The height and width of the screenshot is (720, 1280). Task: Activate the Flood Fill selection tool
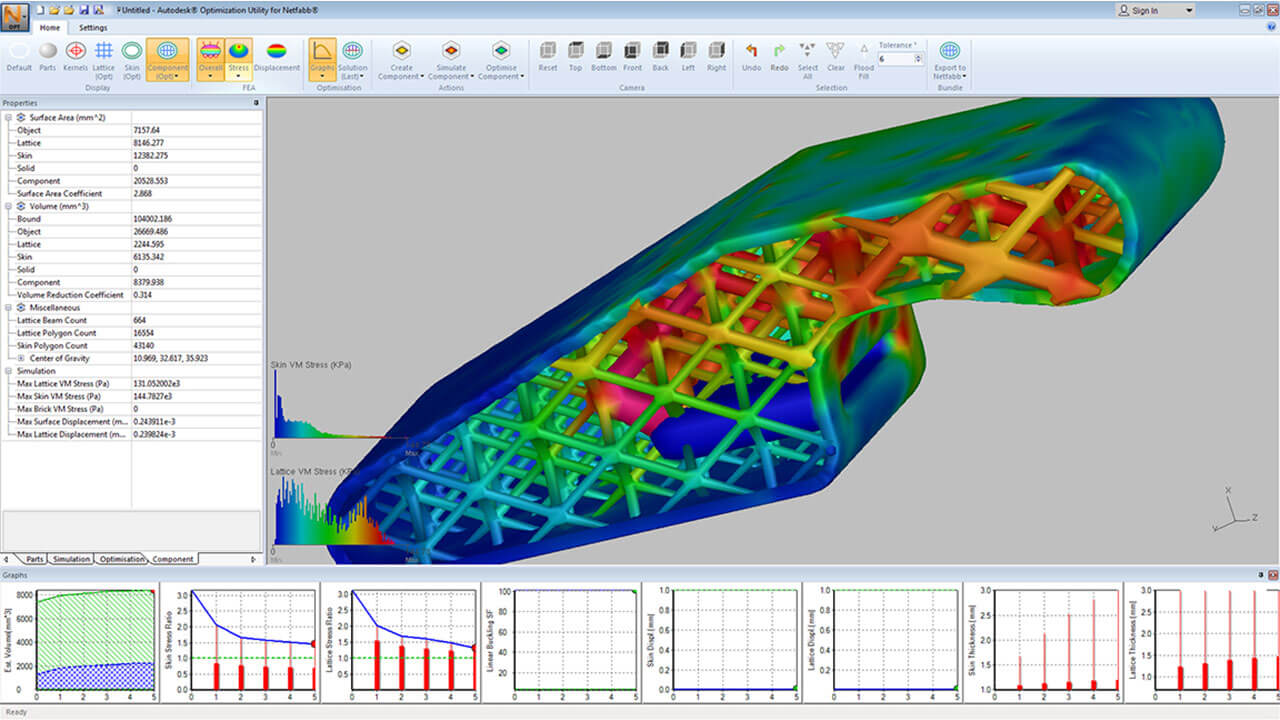(x=864, y=51)
